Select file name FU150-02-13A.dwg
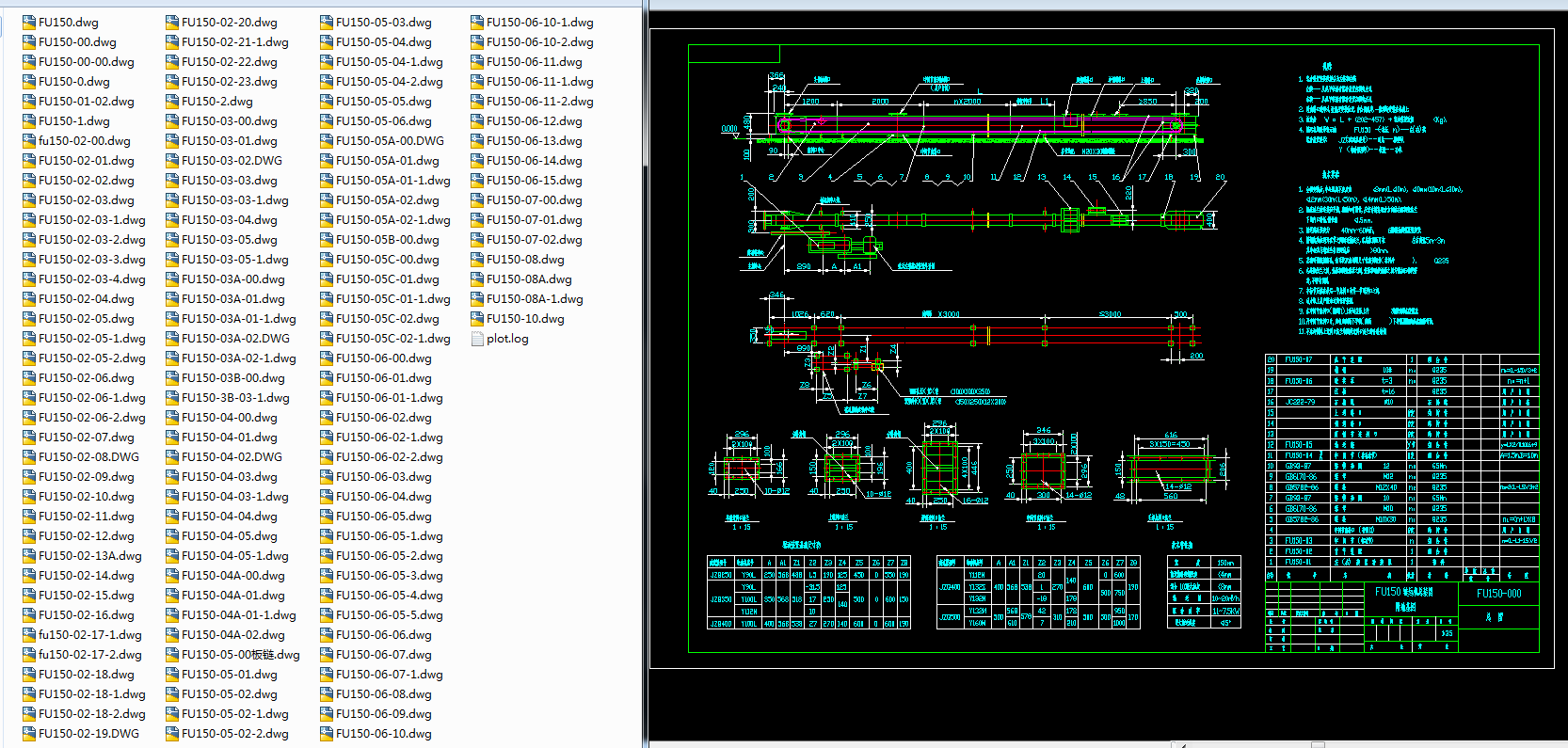This screenshot has width=1568, height=748. pyautogui.click(x=89, y=556)
